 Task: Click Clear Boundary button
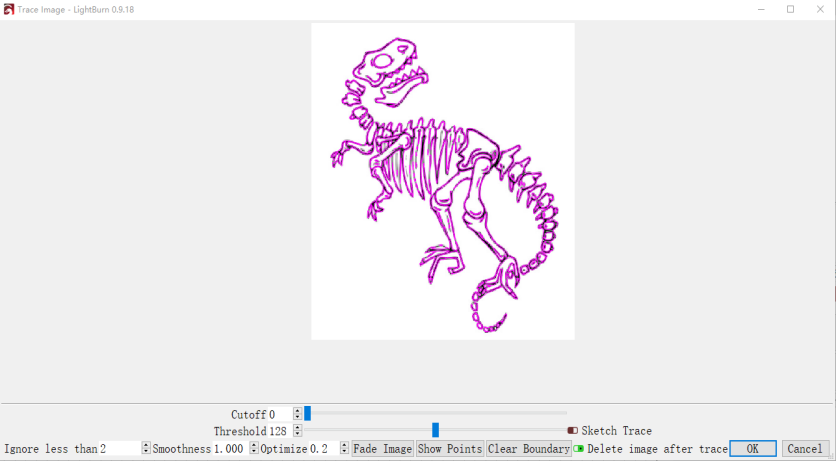(528, 449)
